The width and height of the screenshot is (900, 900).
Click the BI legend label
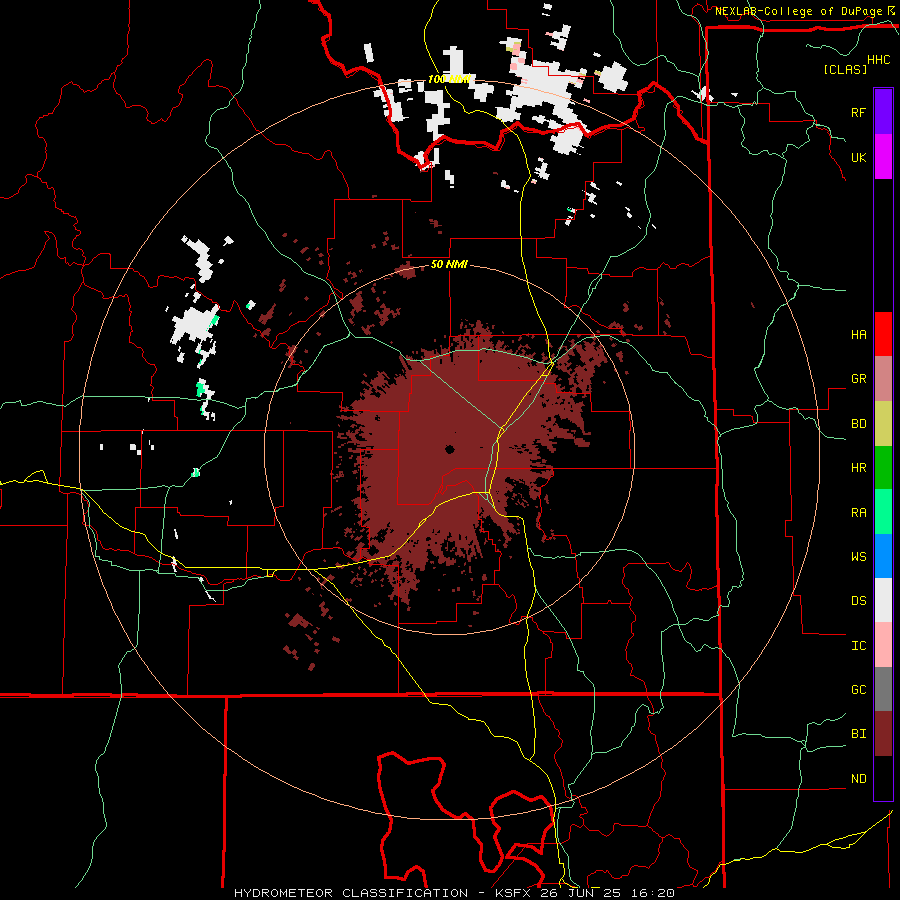point(859,734)
